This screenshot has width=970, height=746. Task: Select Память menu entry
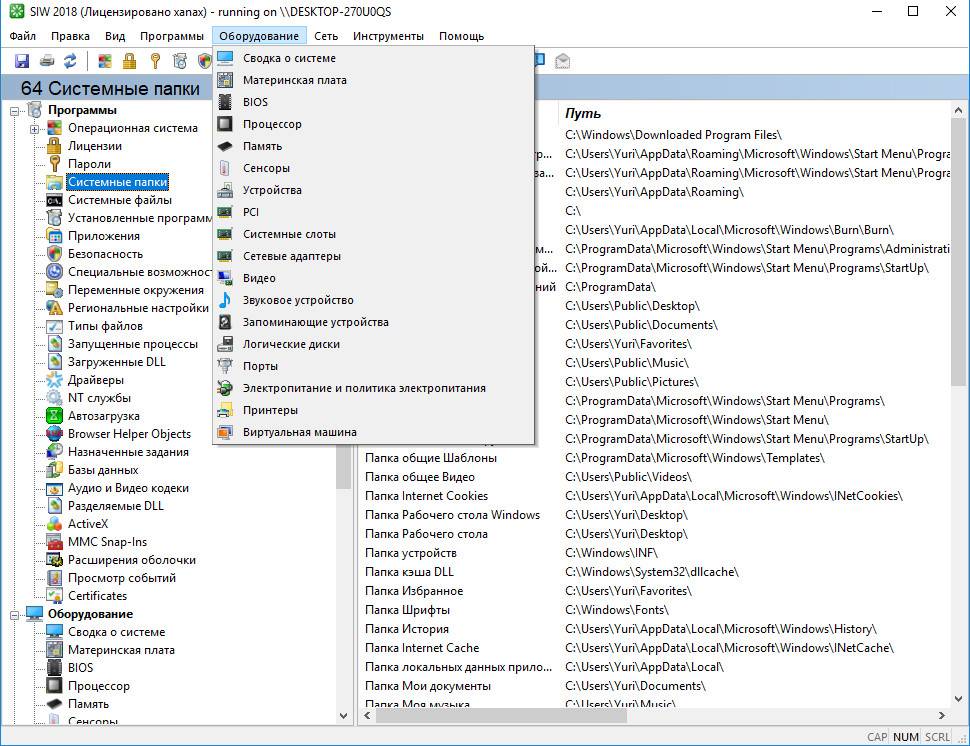pyautogui.click(x=262, y=146)
